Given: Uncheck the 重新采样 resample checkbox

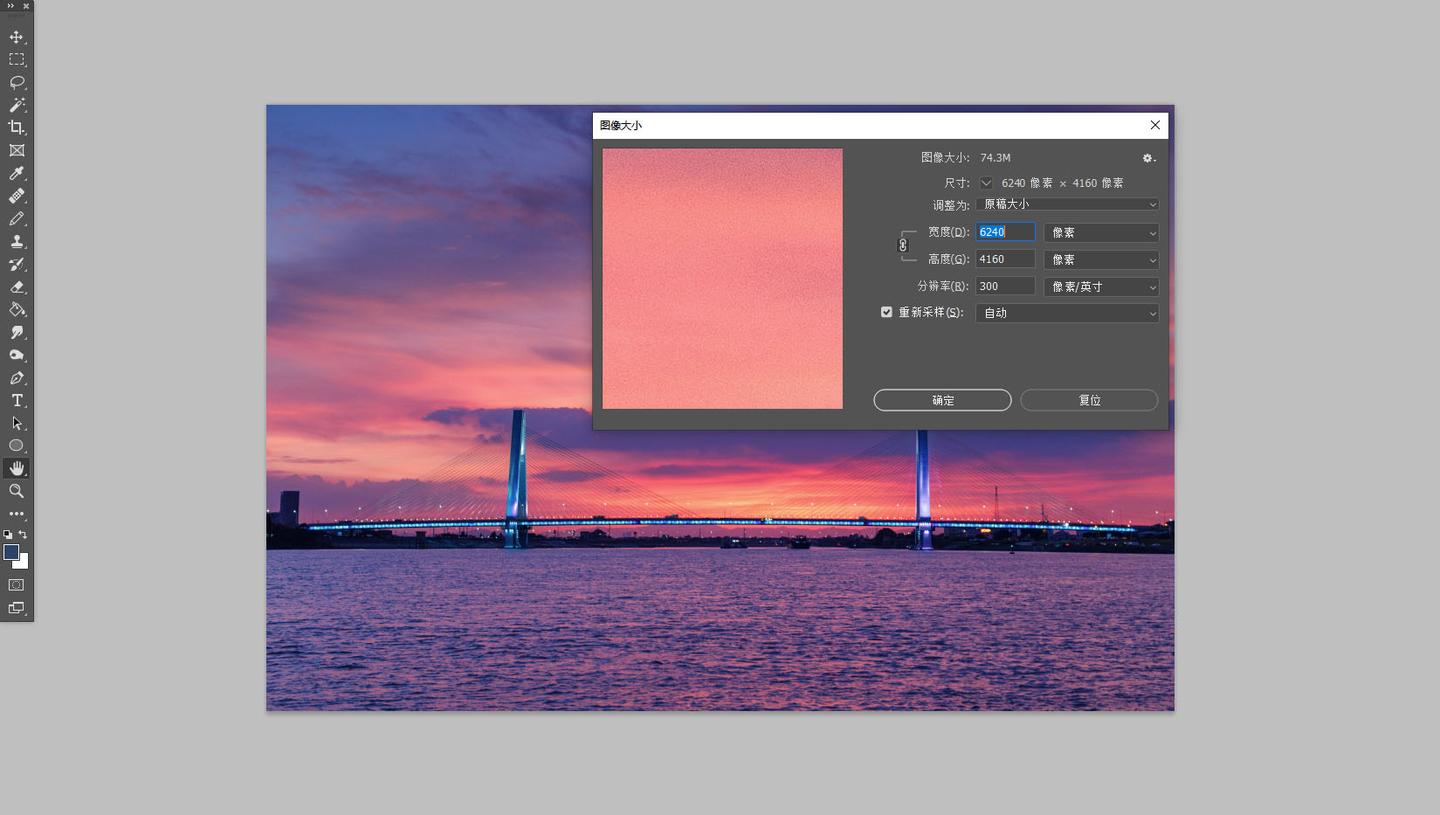Looking at the screenshot, I should tap(886, 312).
